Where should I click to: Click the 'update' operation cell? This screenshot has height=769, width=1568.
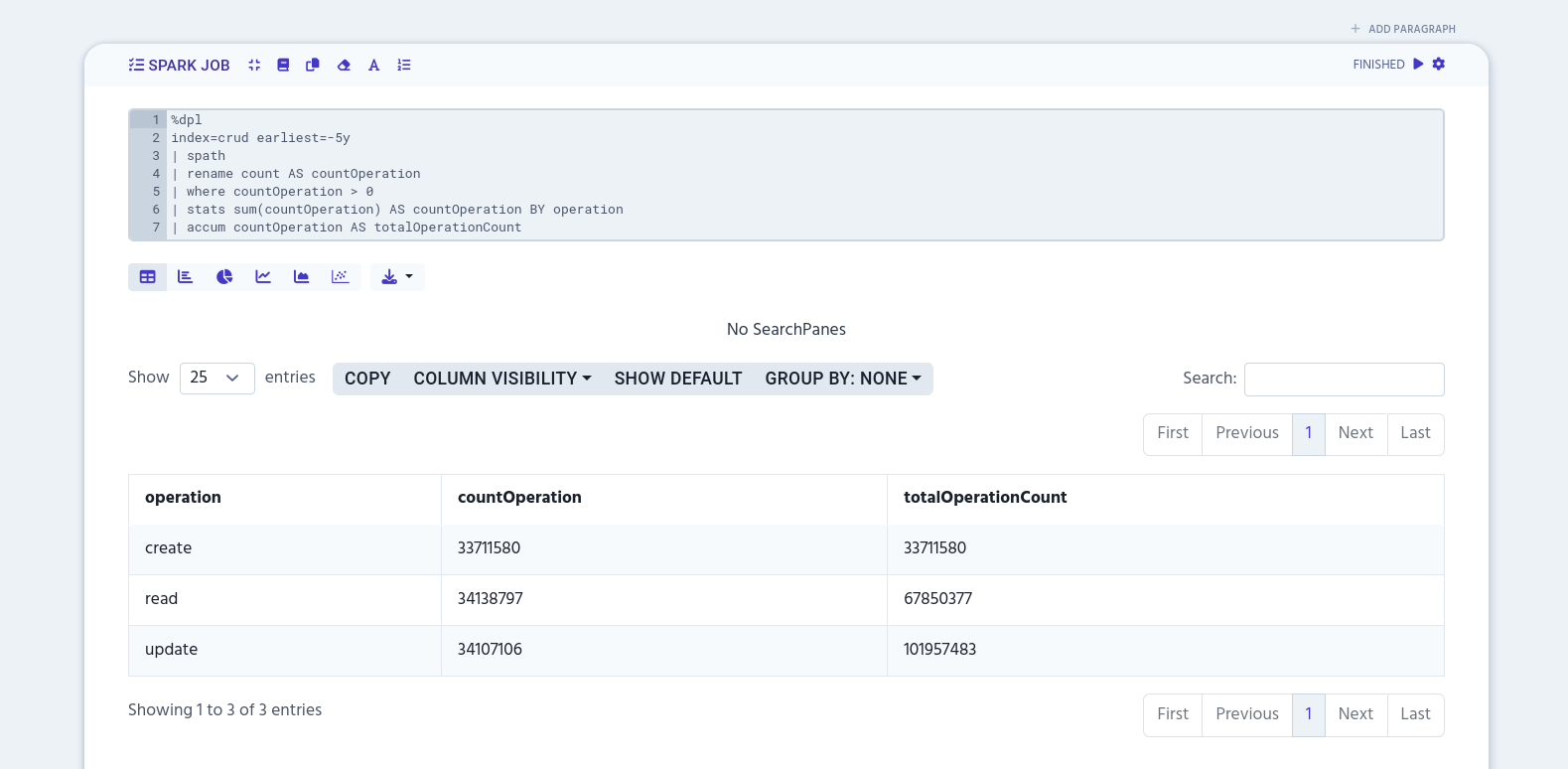pos(285,650)
